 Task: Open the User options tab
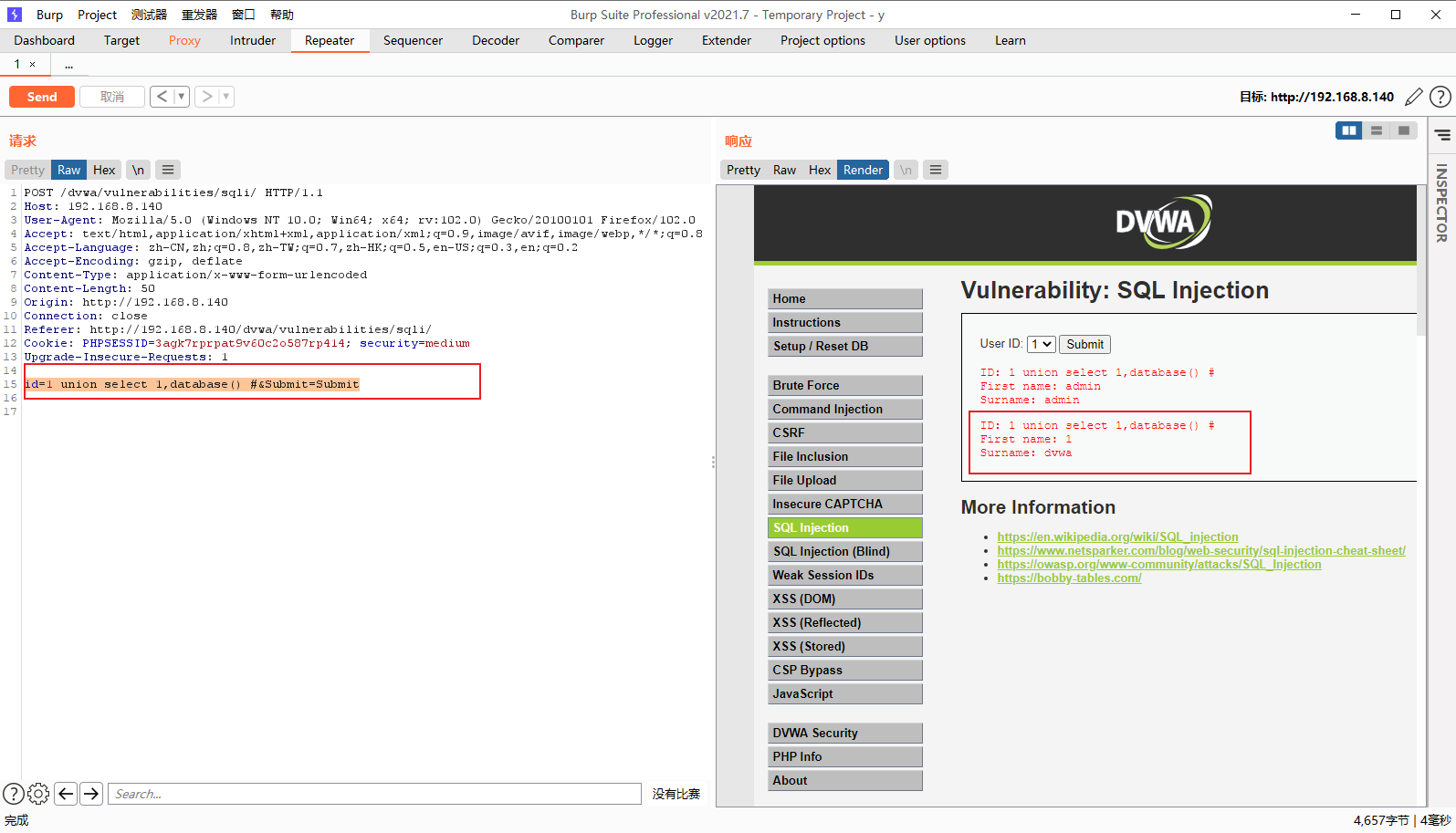click(x=930, y=40)
